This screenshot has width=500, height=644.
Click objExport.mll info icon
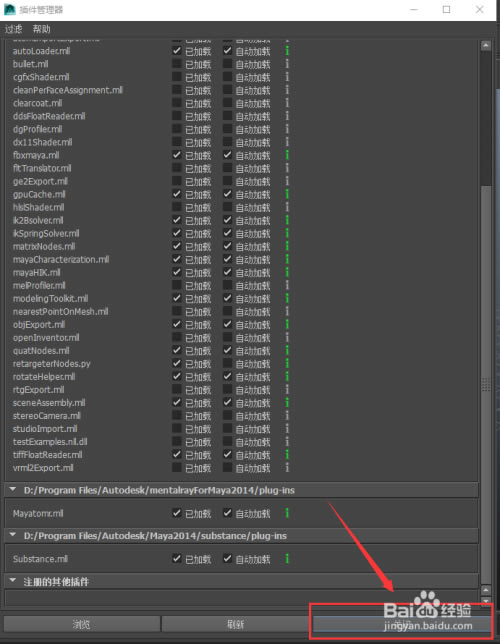[287, 324]
